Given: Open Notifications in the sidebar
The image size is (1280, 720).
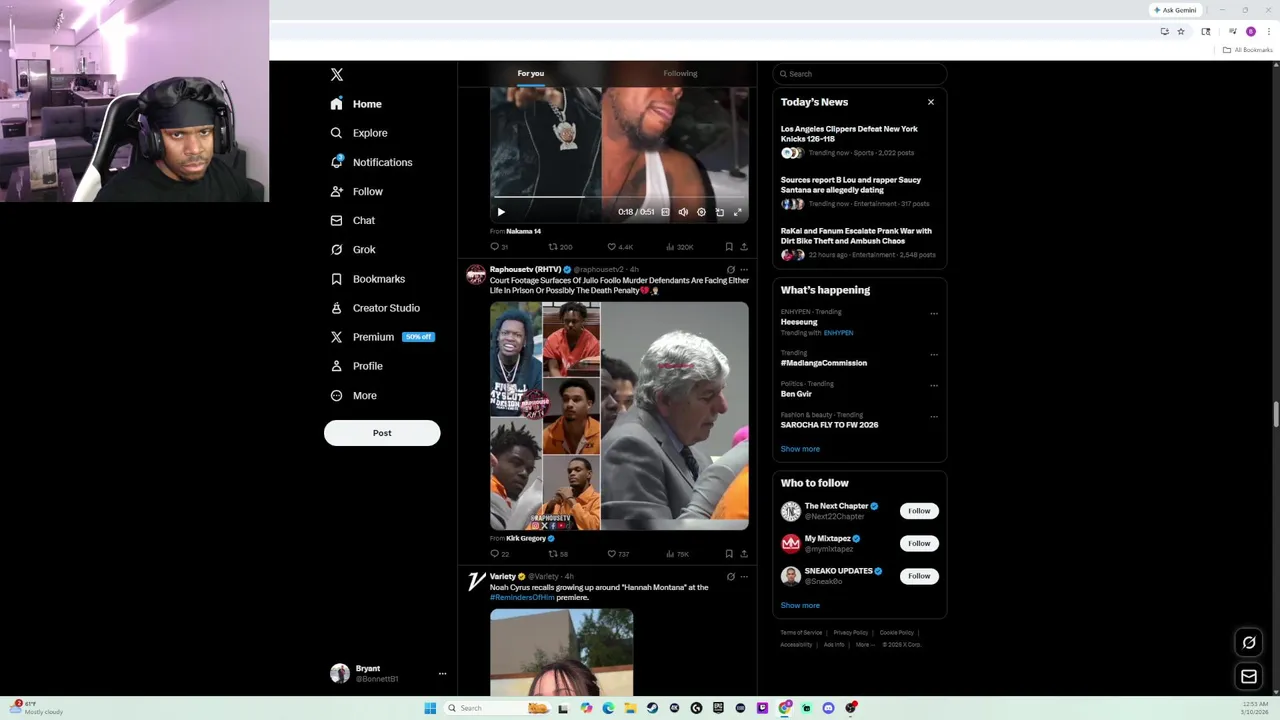Looking at the screenshot, I should coord(371,162).
